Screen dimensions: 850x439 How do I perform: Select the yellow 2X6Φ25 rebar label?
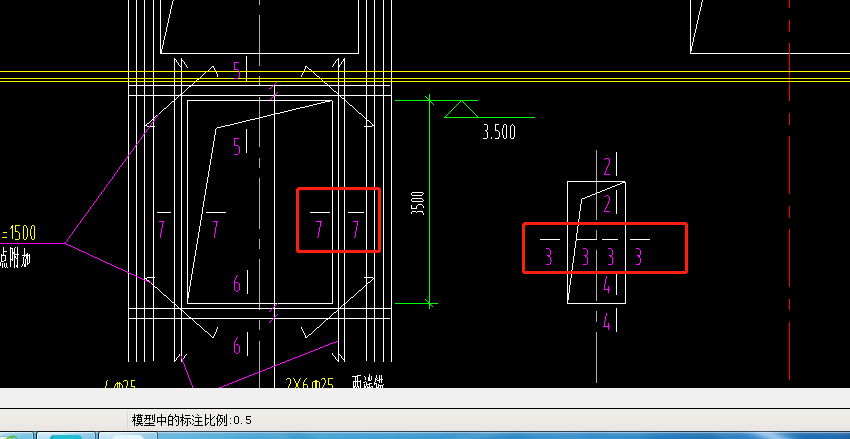click(x=310, y=383)
